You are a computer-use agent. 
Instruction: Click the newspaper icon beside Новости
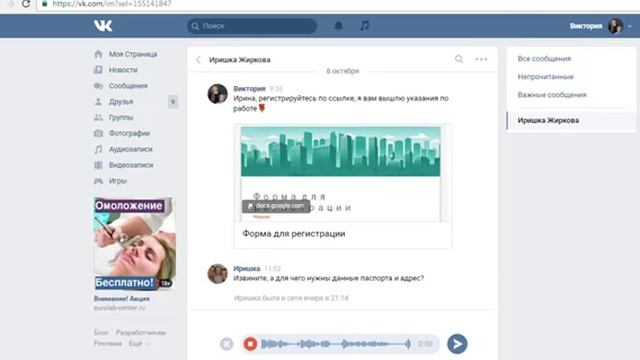click(x=98, y=70)
